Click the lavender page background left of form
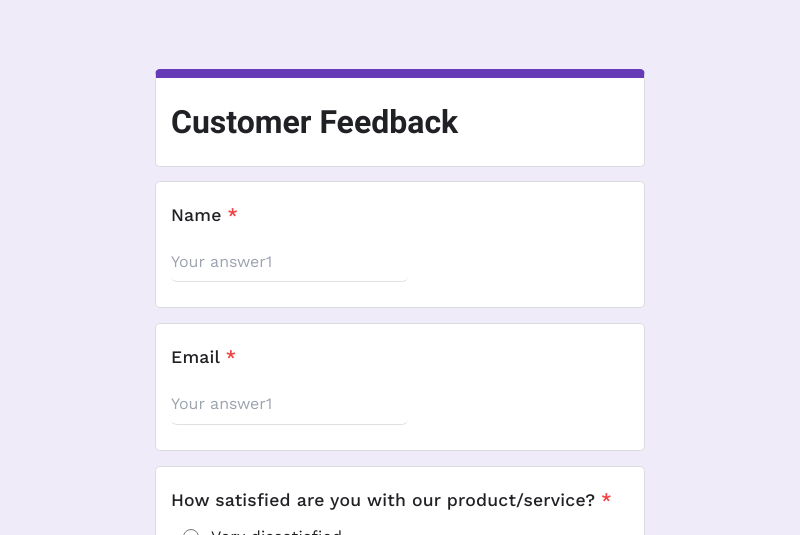The height and width of the screenshot is (535, 800). pyautogui.click(x=75, y=300)
